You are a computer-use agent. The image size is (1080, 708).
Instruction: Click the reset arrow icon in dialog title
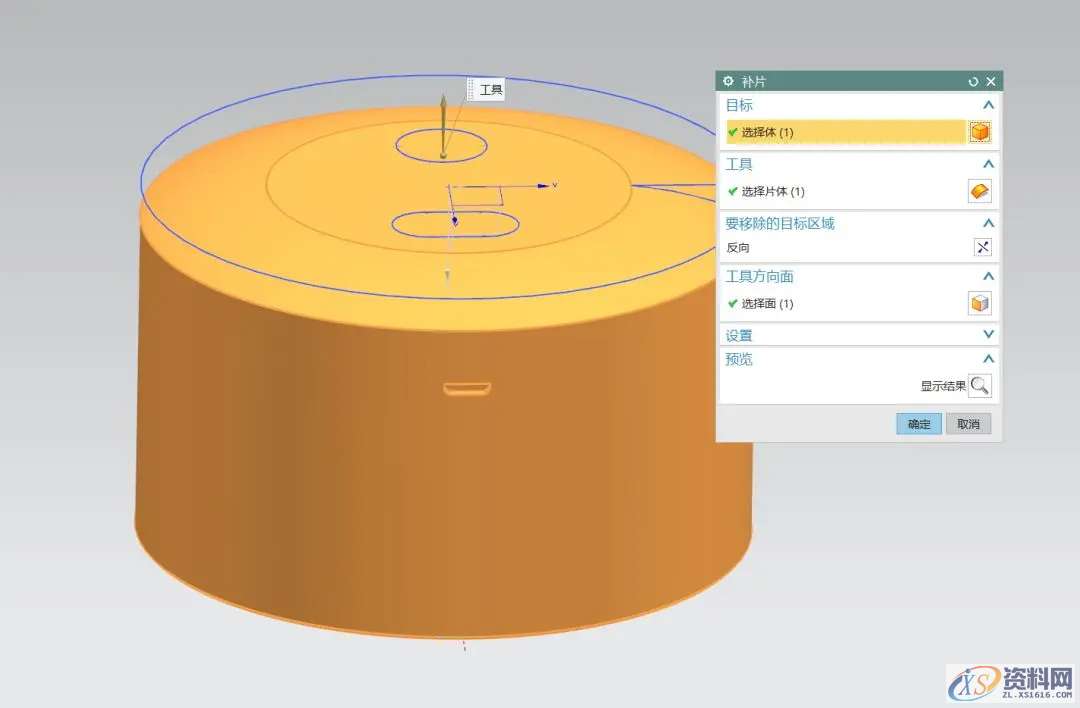[x=973, y=81]
